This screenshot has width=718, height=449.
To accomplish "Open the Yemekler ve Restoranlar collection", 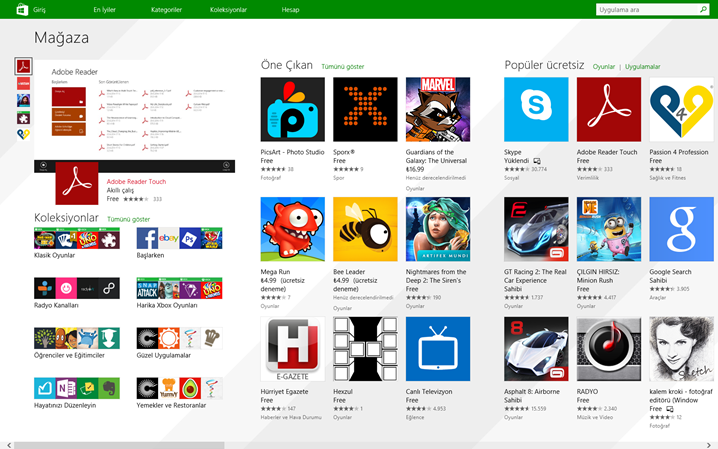I will 180,394.
